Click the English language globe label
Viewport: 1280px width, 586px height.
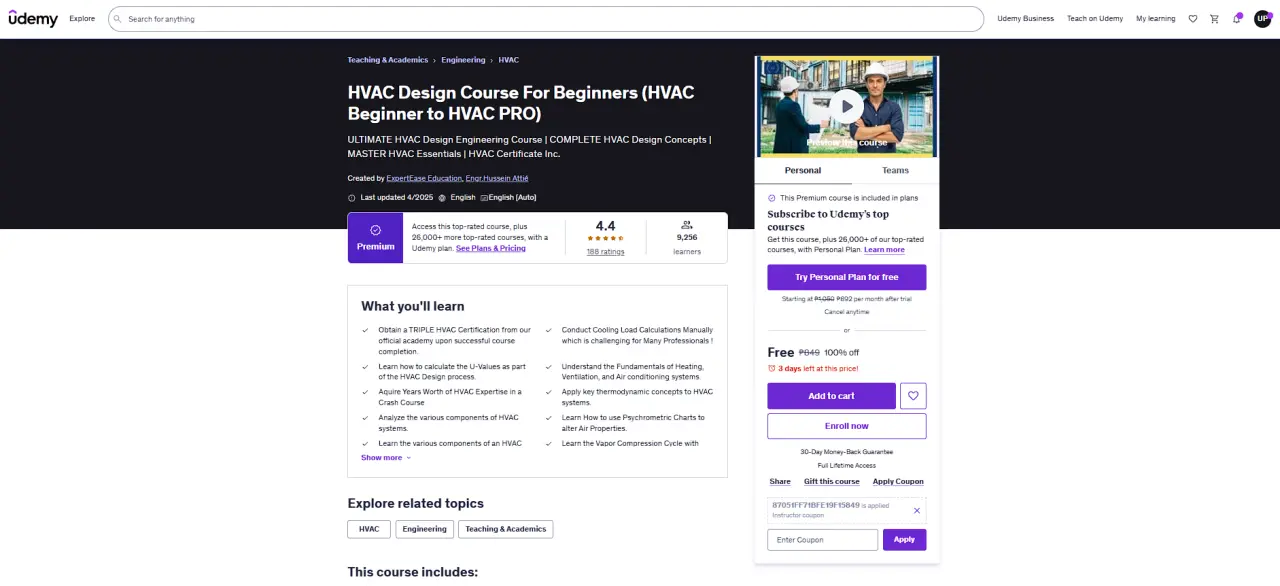tap(463, 198)
